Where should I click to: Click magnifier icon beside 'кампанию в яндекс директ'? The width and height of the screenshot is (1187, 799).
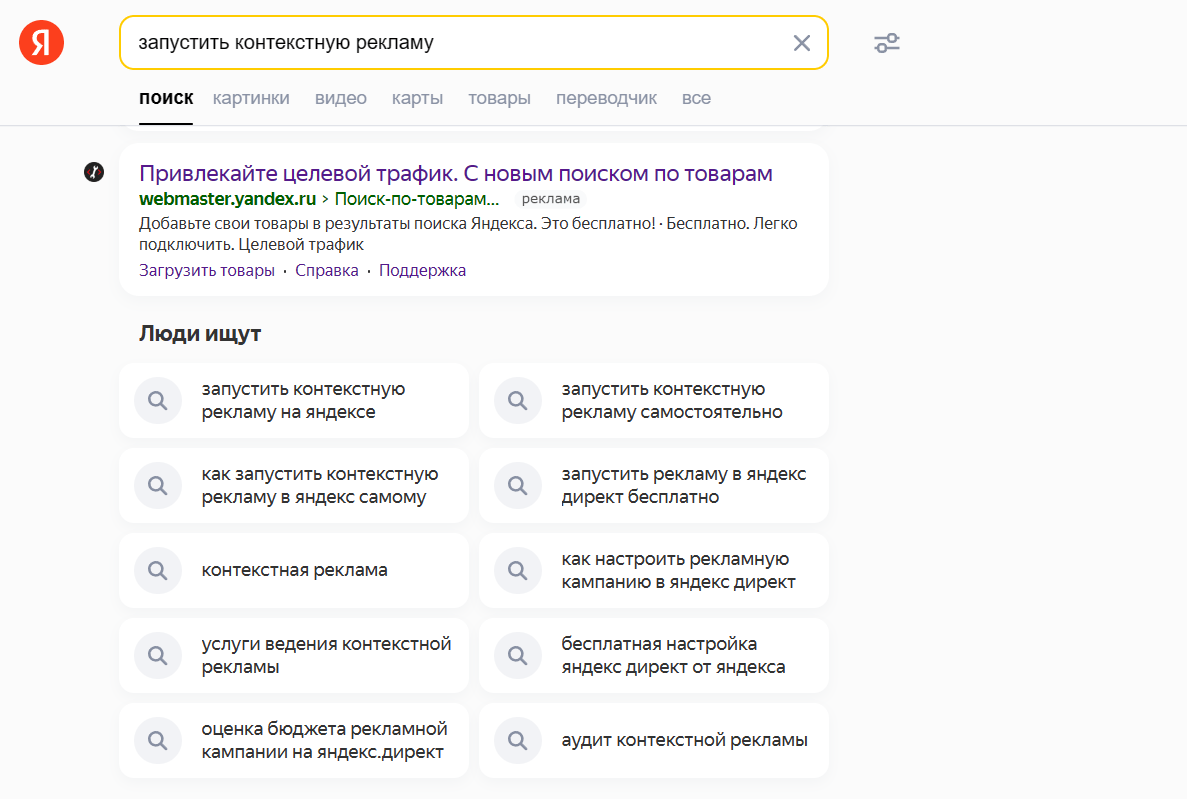point(518,570)
